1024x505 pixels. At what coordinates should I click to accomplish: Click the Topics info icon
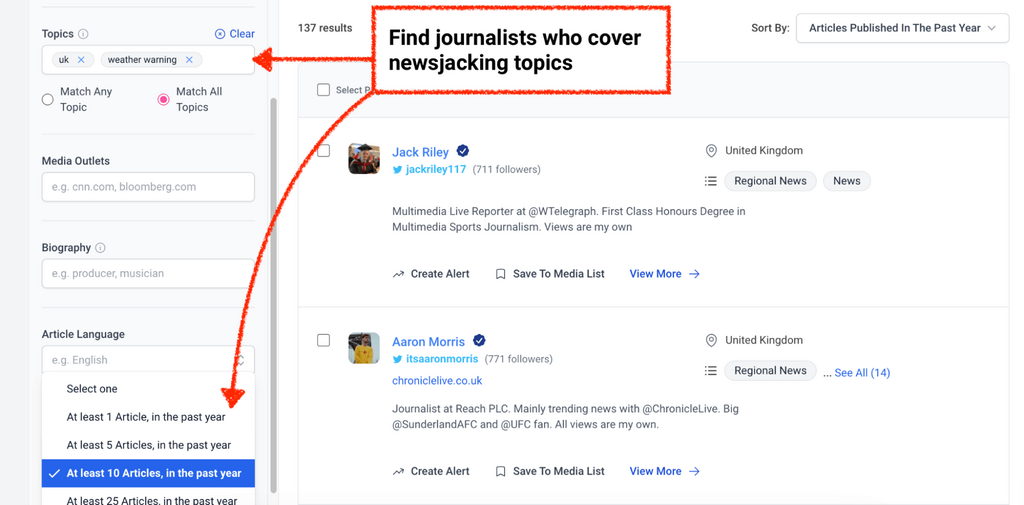tap(83, 34)
